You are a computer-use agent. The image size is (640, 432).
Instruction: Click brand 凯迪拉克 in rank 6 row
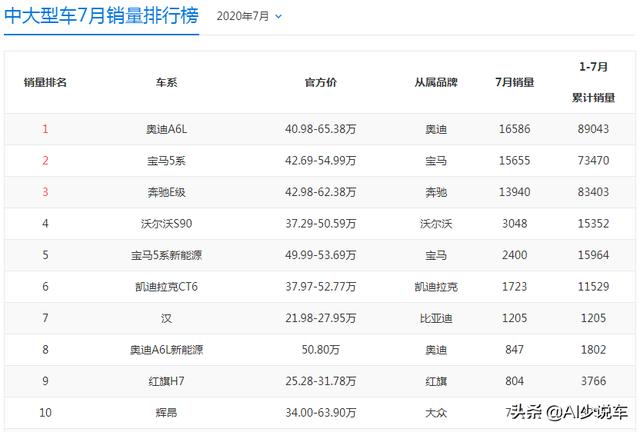coord(436,287)
